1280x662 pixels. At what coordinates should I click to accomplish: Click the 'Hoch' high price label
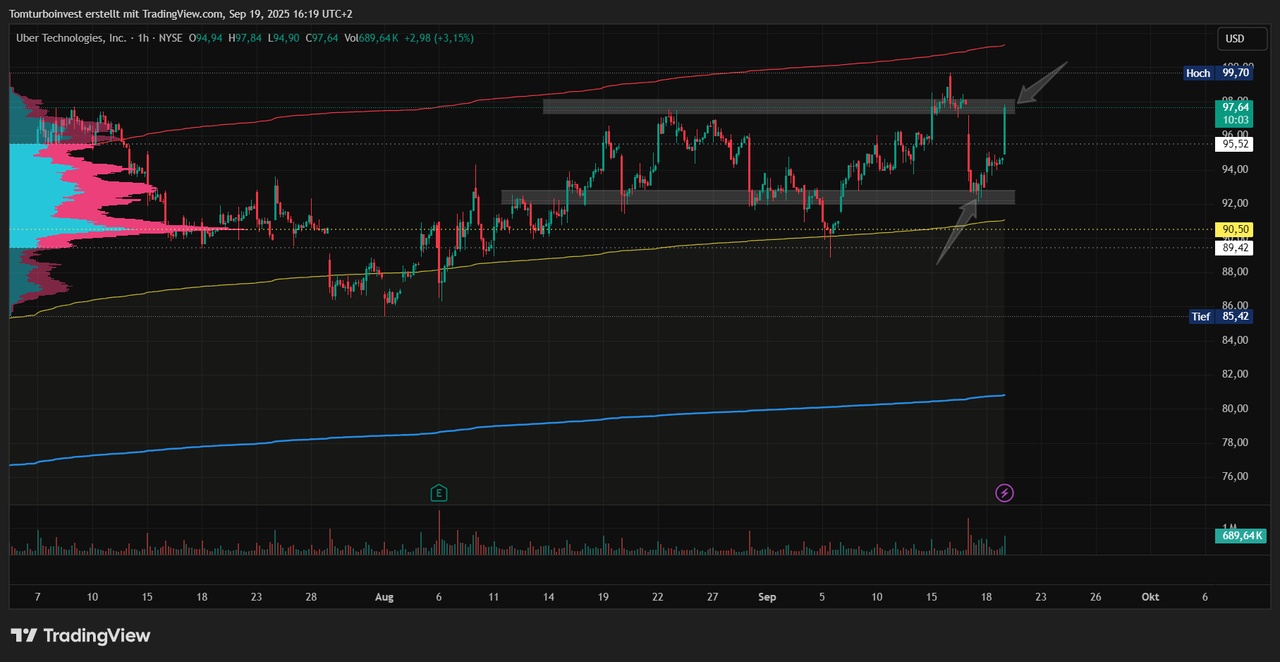1197,73
